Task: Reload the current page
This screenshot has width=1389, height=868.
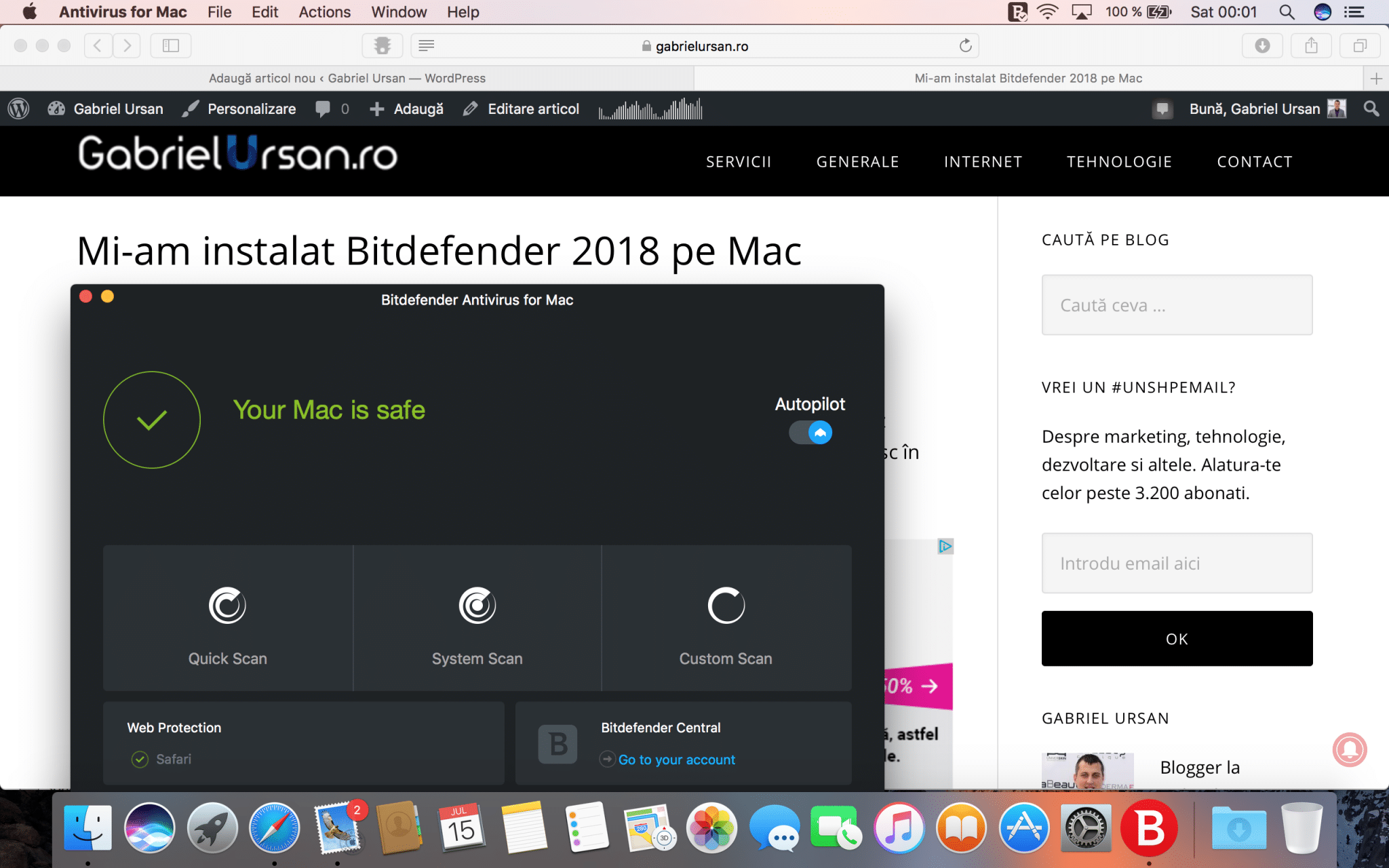Action: (x=966, y=45)
